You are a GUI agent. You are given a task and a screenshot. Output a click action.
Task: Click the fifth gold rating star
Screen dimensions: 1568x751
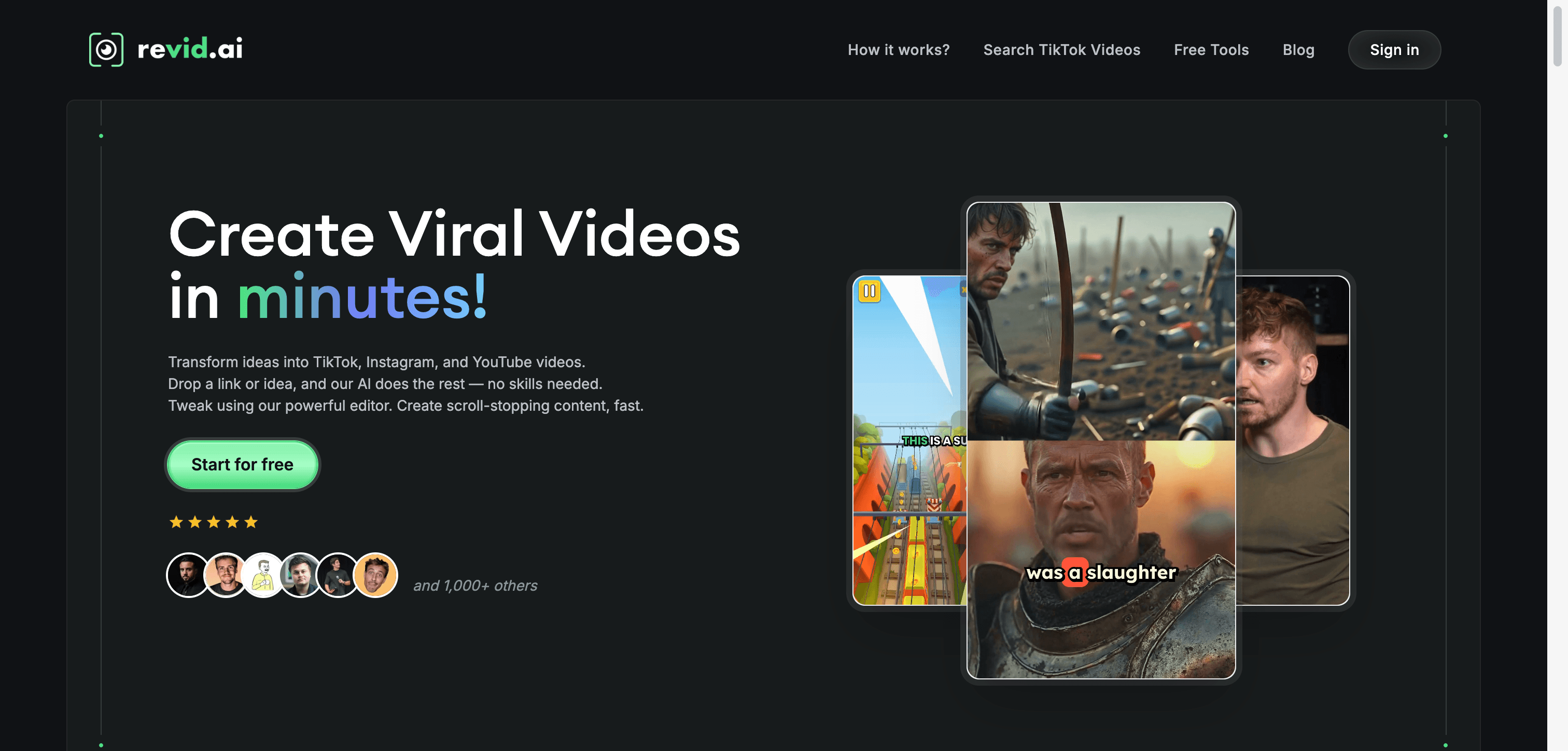pyautogui.click(x=251, y=522)
